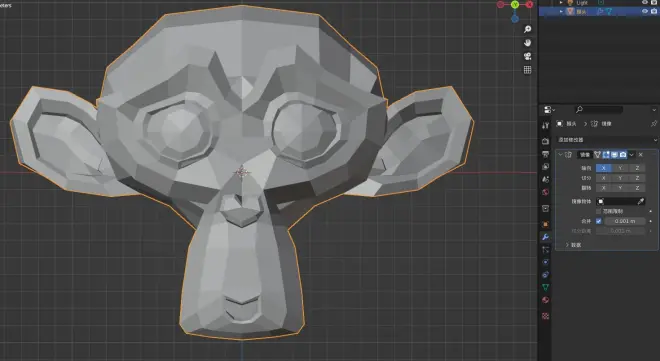Toggle mirror Axis Y button
Viewport: 660px width, 361px height.
coord(620,168)
